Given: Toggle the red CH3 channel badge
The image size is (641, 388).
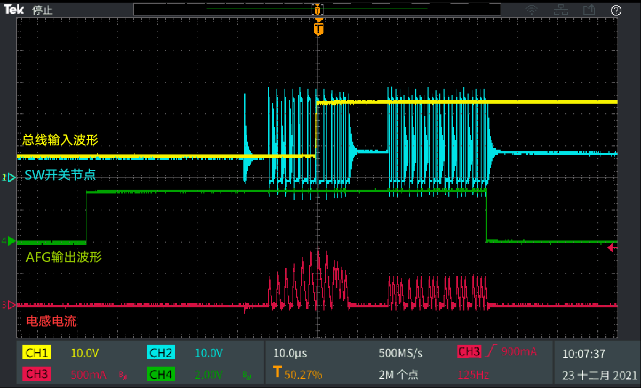Looking at the screenshot, I should coord(37,374).
